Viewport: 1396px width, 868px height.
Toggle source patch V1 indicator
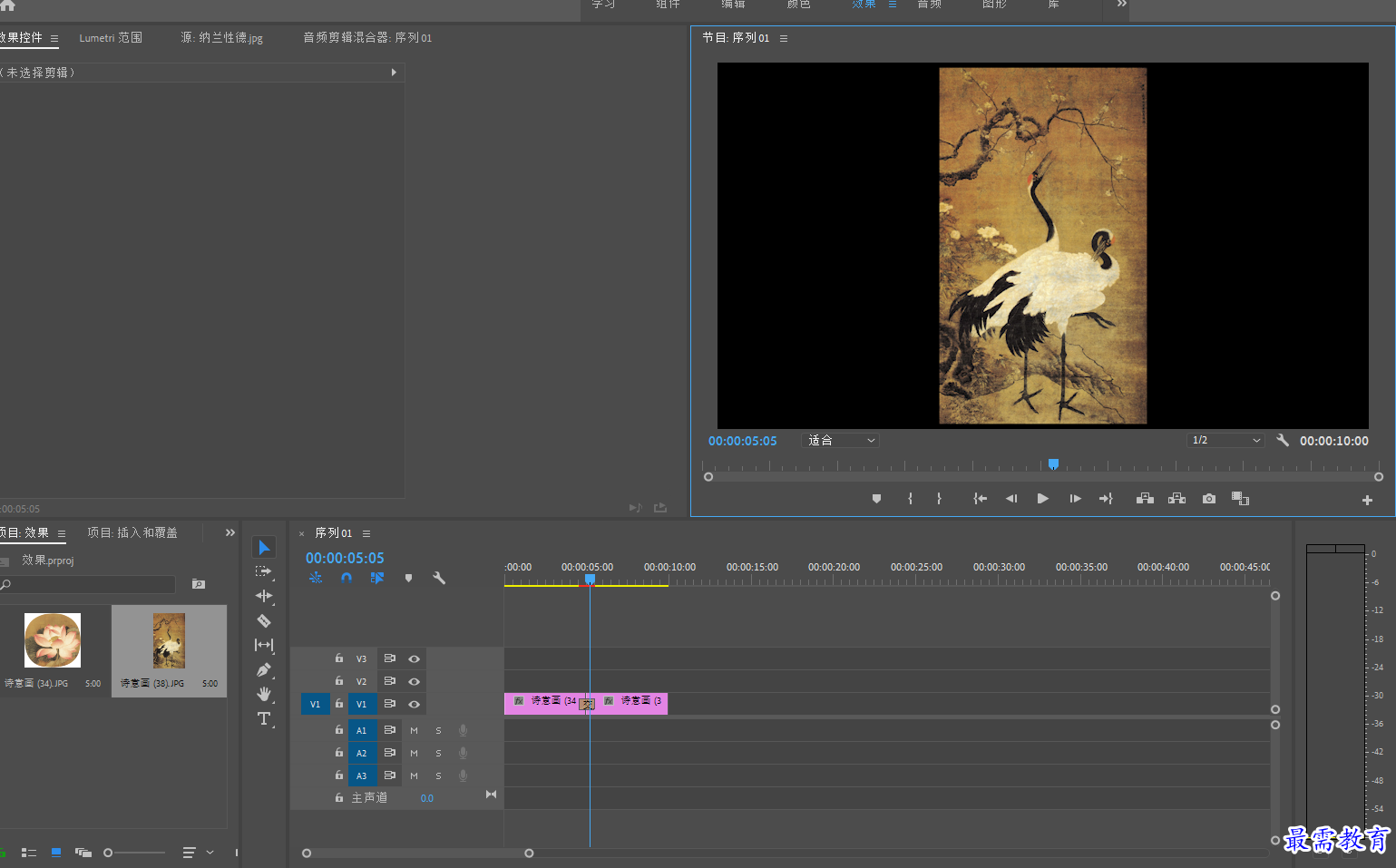[315, 704]
